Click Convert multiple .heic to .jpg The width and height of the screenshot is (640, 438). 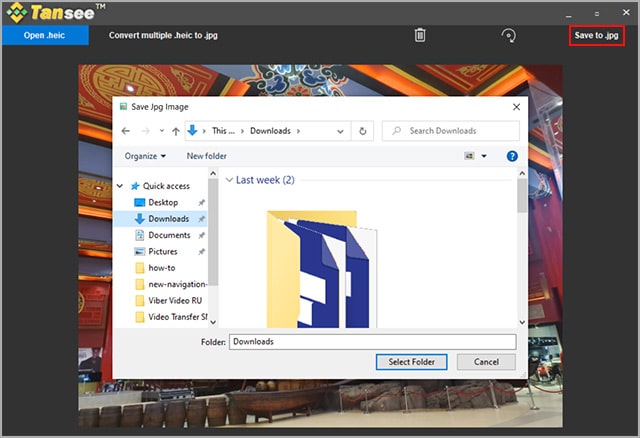[x=165, y=35]
